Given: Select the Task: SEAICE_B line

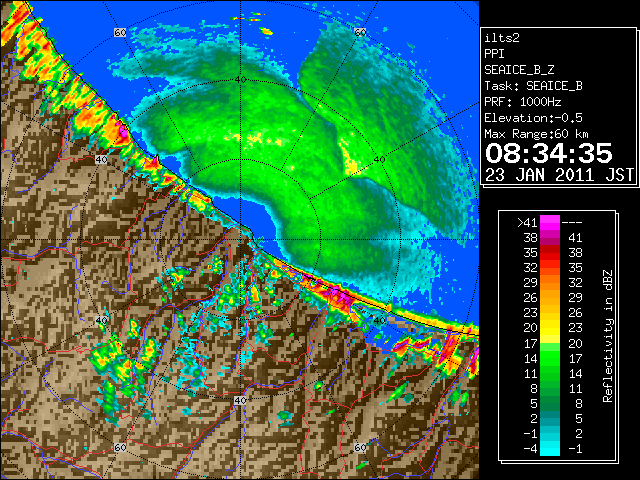Looking at the screenshot, I should 533,86.
